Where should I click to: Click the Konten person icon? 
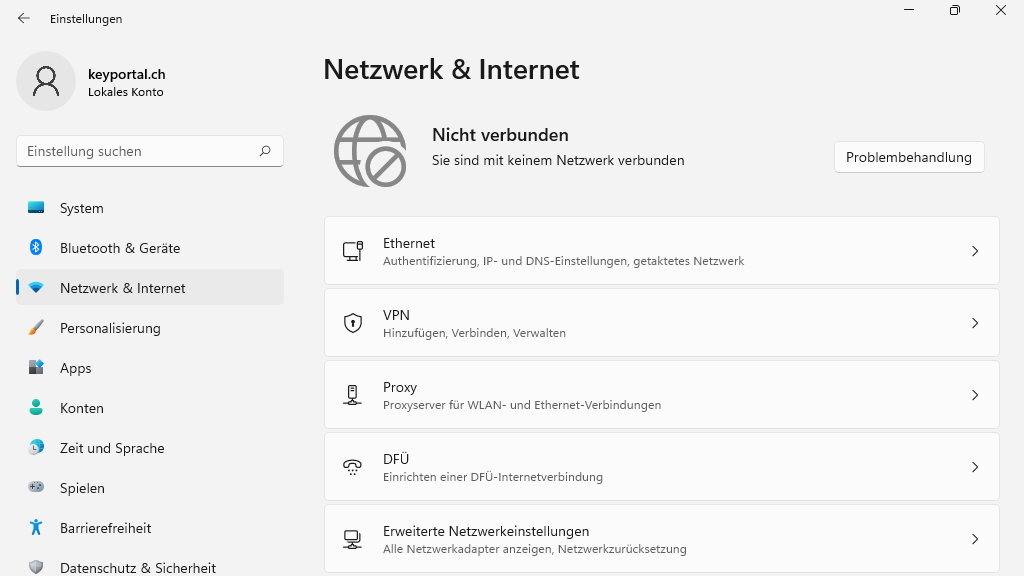coord(36,408)
